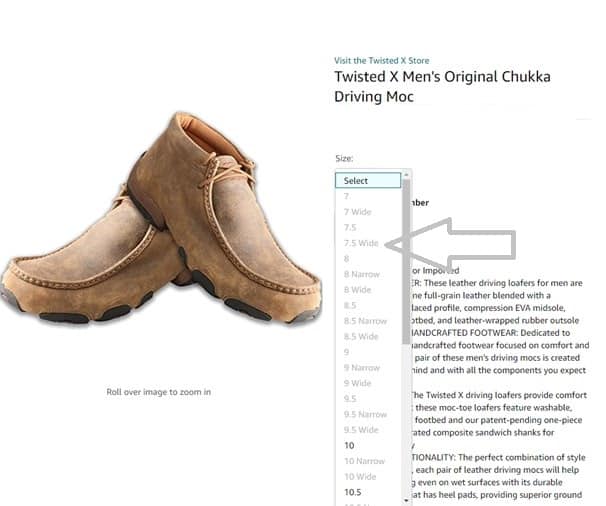Select available size 10

[x=369, y=445]
